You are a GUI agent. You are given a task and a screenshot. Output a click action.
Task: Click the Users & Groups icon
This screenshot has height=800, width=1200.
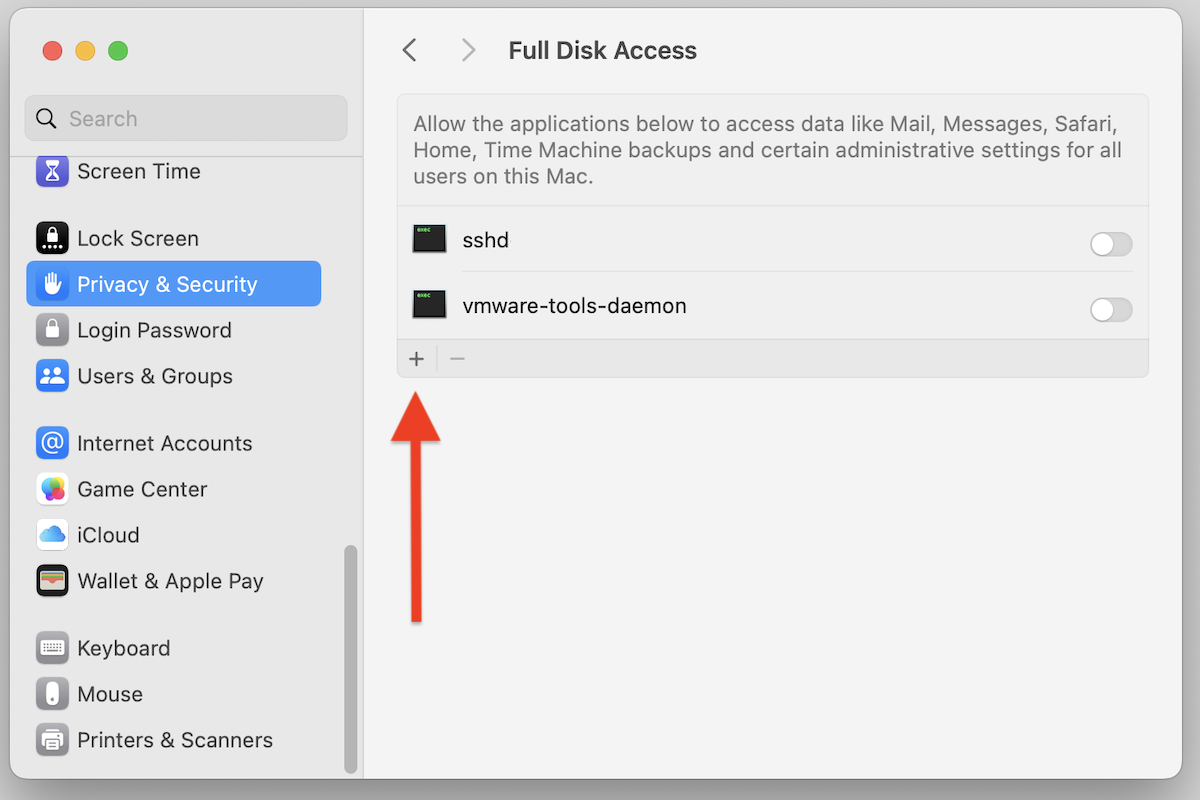52,376
